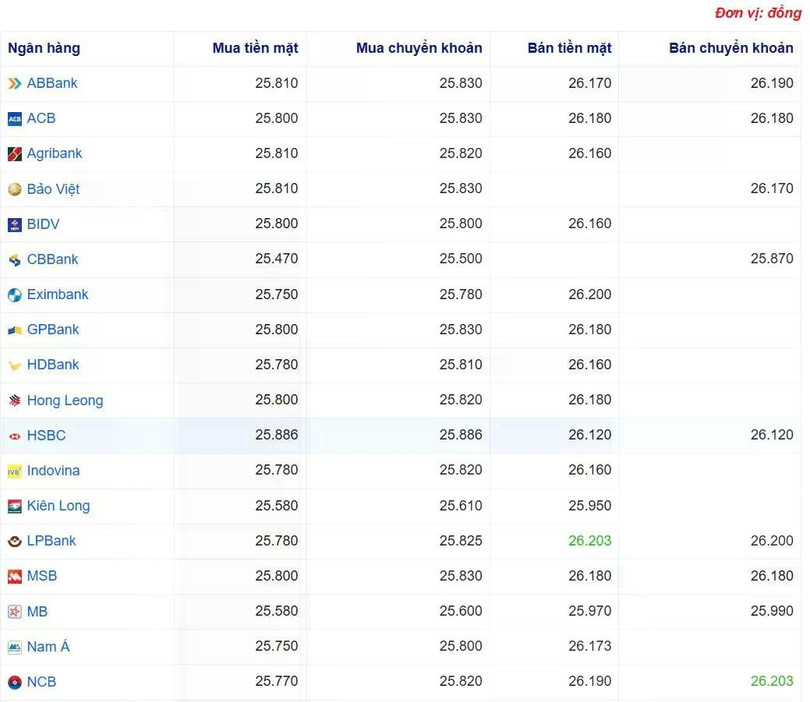Viewport: 810px width, 702px height.
Task: Visit the Nam Á link
Action: (48, 646)
